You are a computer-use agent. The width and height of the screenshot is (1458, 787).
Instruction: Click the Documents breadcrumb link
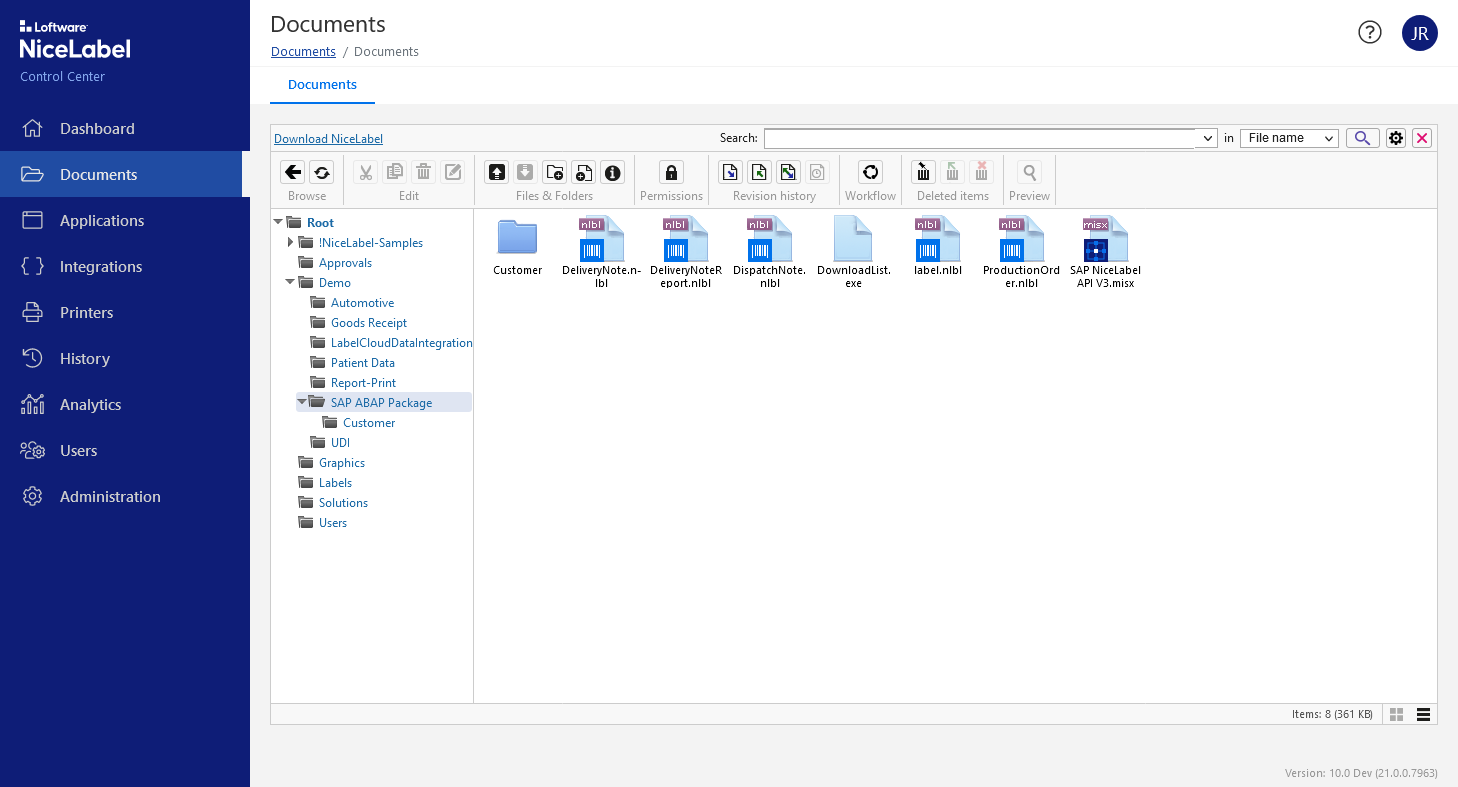click(303, 52)
